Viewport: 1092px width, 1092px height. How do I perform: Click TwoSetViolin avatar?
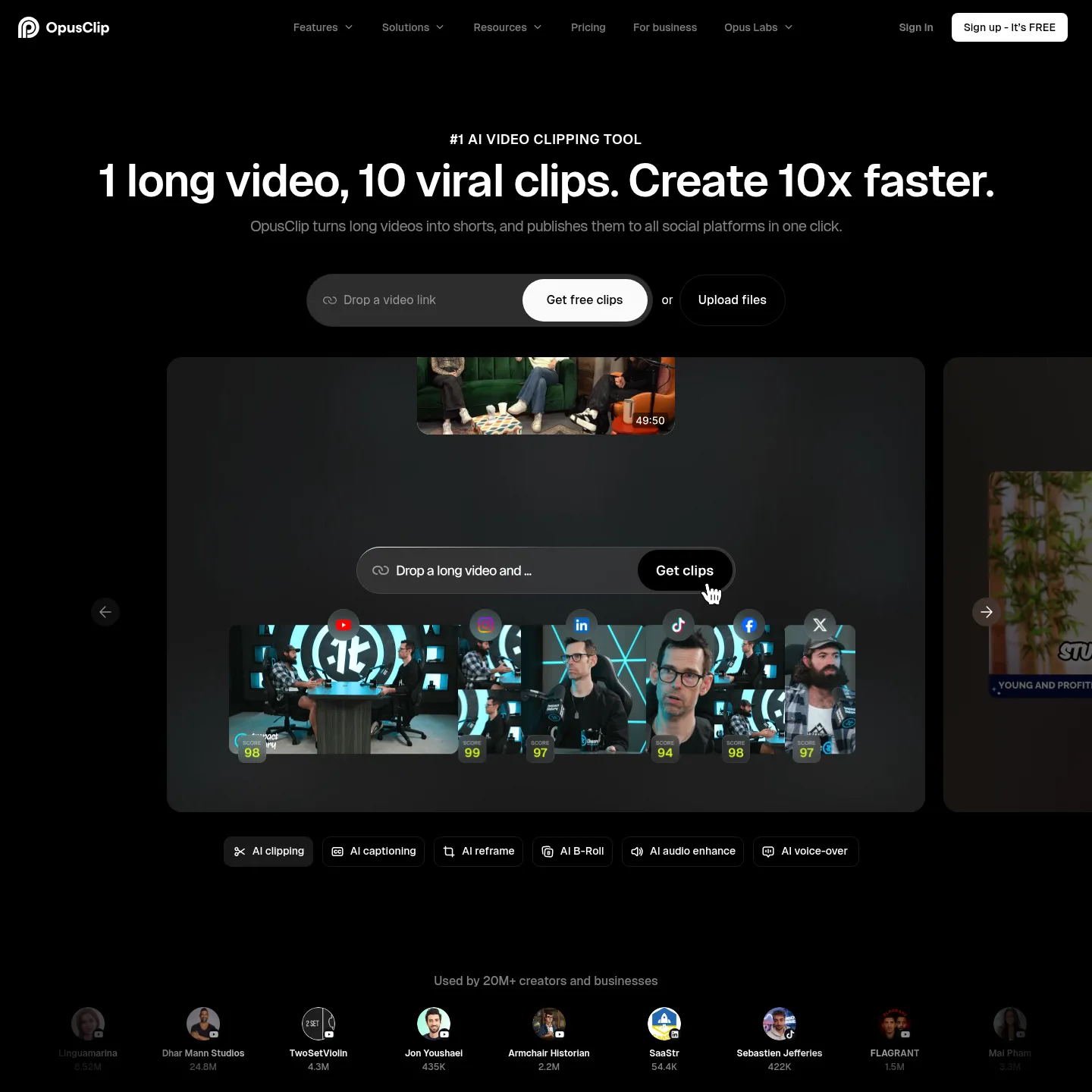click(x=318, y=1024)
